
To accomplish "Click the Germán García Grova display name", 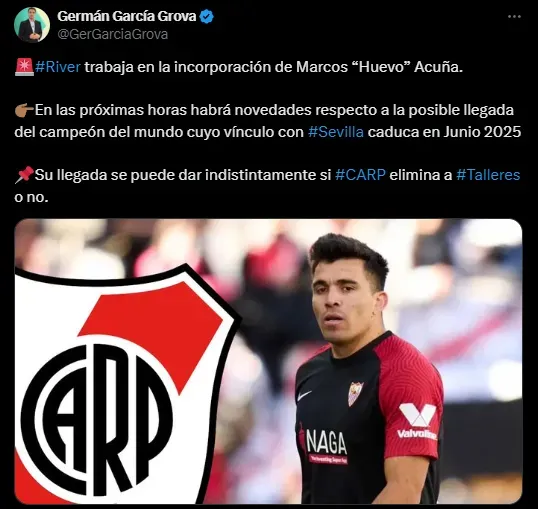I will [127, 16].
